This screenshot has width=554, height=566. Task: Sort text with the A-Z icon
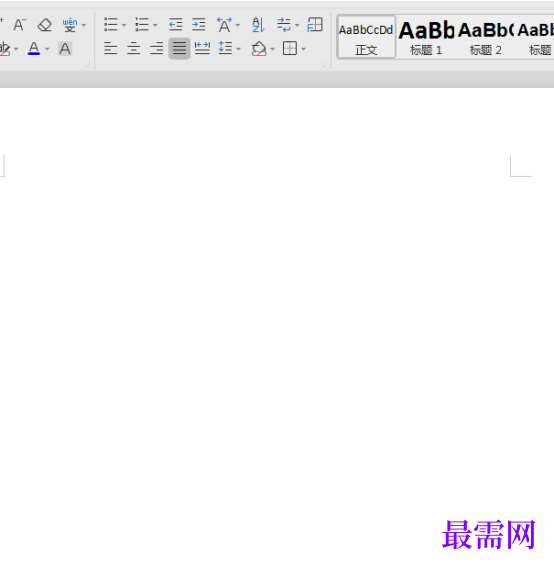click(258, 25)
